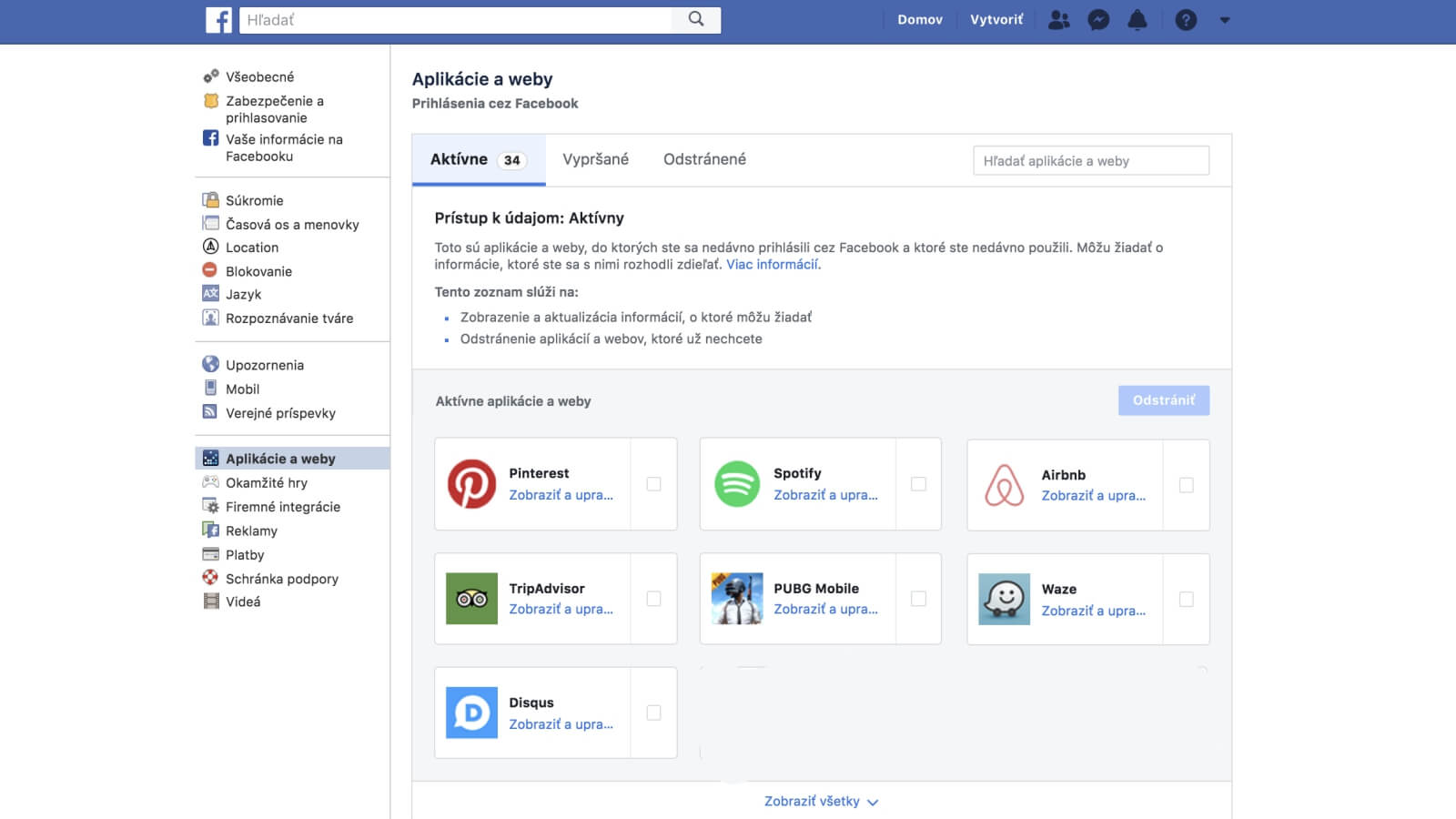Image resolution: width=1456 pixels, height=819 pixels.
Task: Click the red Blokovanie icon
Action: pyautogui.click(x=210, y=270)
